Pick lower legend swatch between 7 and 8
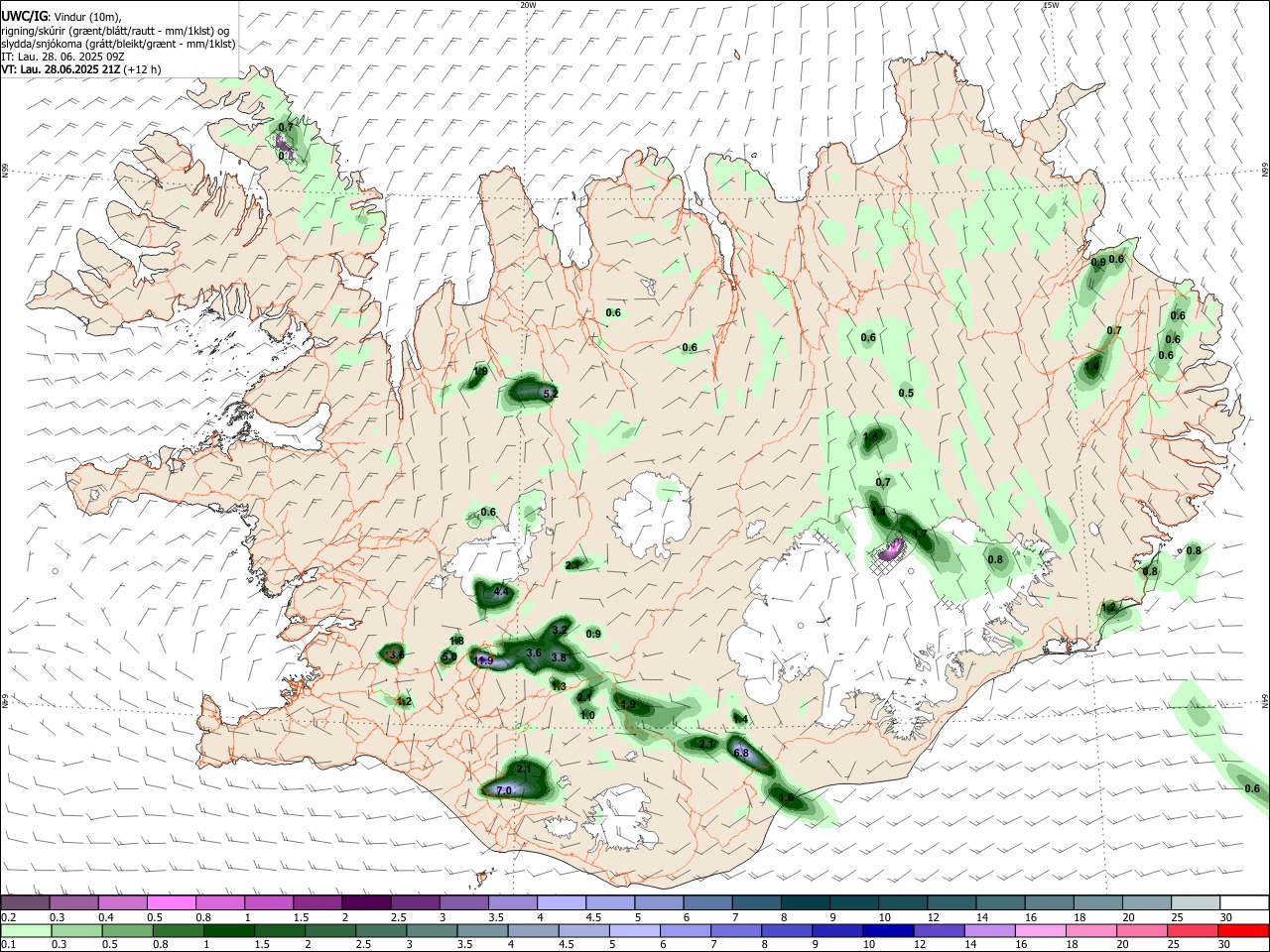Image resolution: width=1270 pixels, height=952 pixels. pos(736,930)
